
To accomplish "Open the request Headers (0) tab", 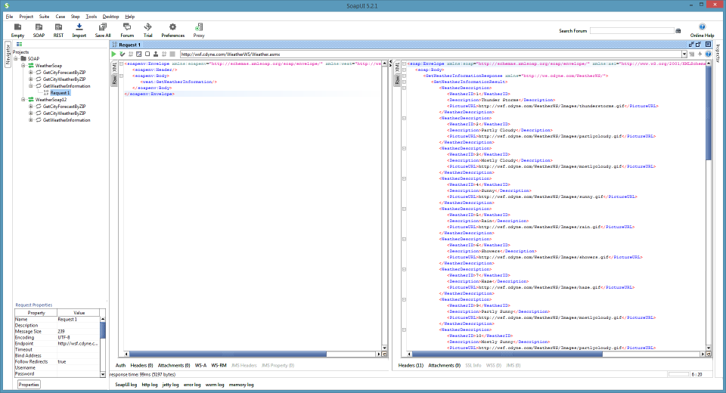I will pyautogui.click(x=142, y=365).
